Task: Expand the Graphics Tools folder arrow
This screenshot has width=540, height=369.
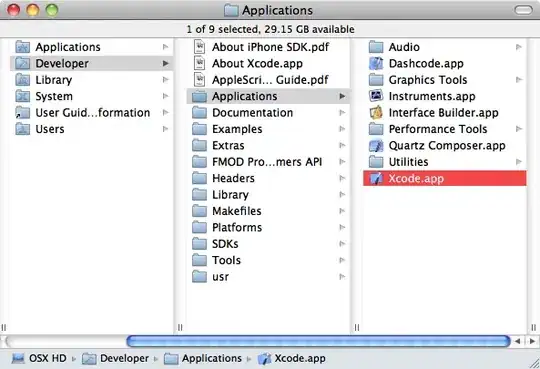Action: tap(519, 80)
